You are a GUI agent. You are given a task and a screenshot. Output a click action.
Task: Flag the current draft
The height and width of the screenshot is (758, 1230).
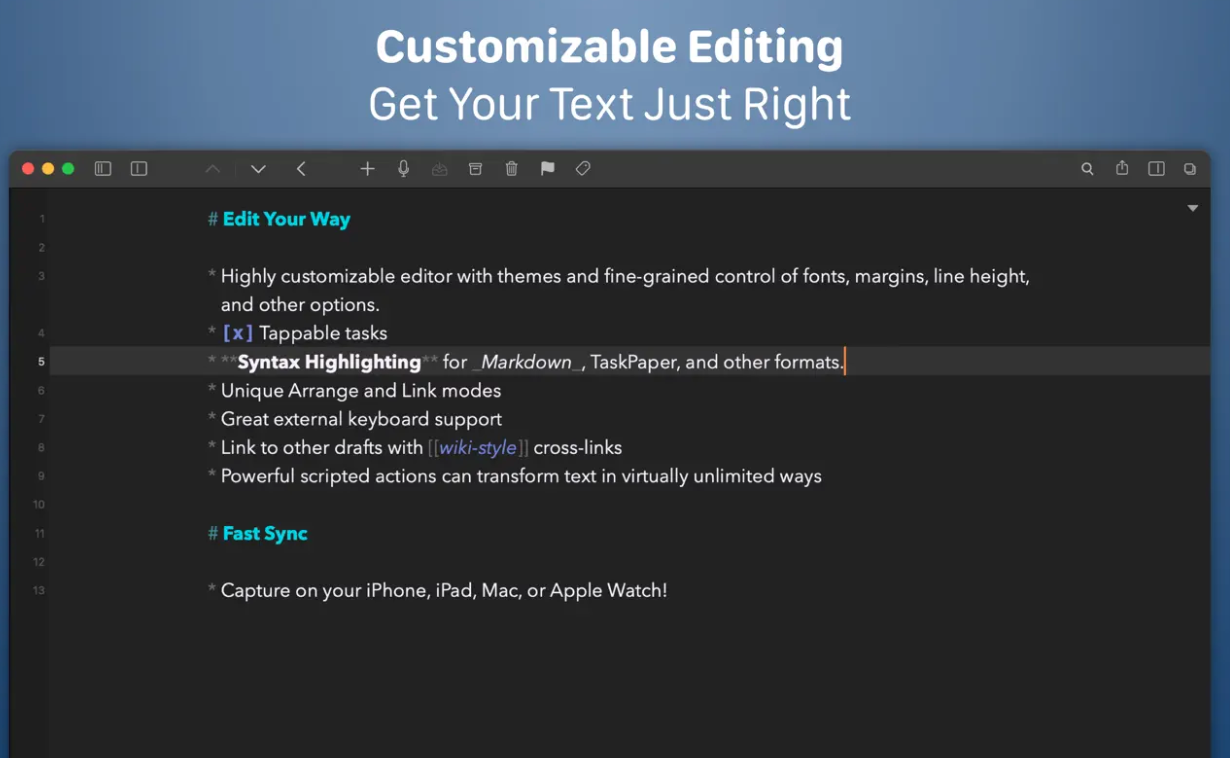547,169
